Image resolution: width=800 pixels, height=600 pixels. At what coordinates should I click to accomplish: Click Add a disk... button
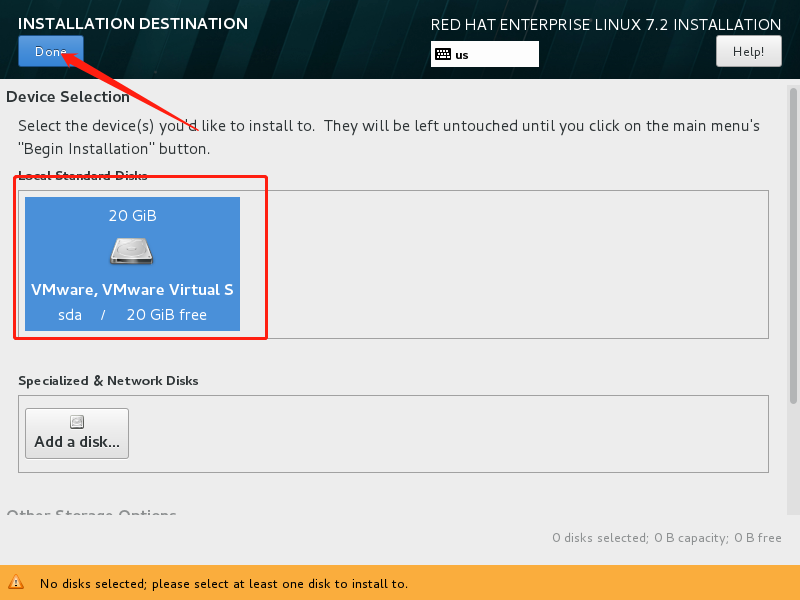click(77, 433)
